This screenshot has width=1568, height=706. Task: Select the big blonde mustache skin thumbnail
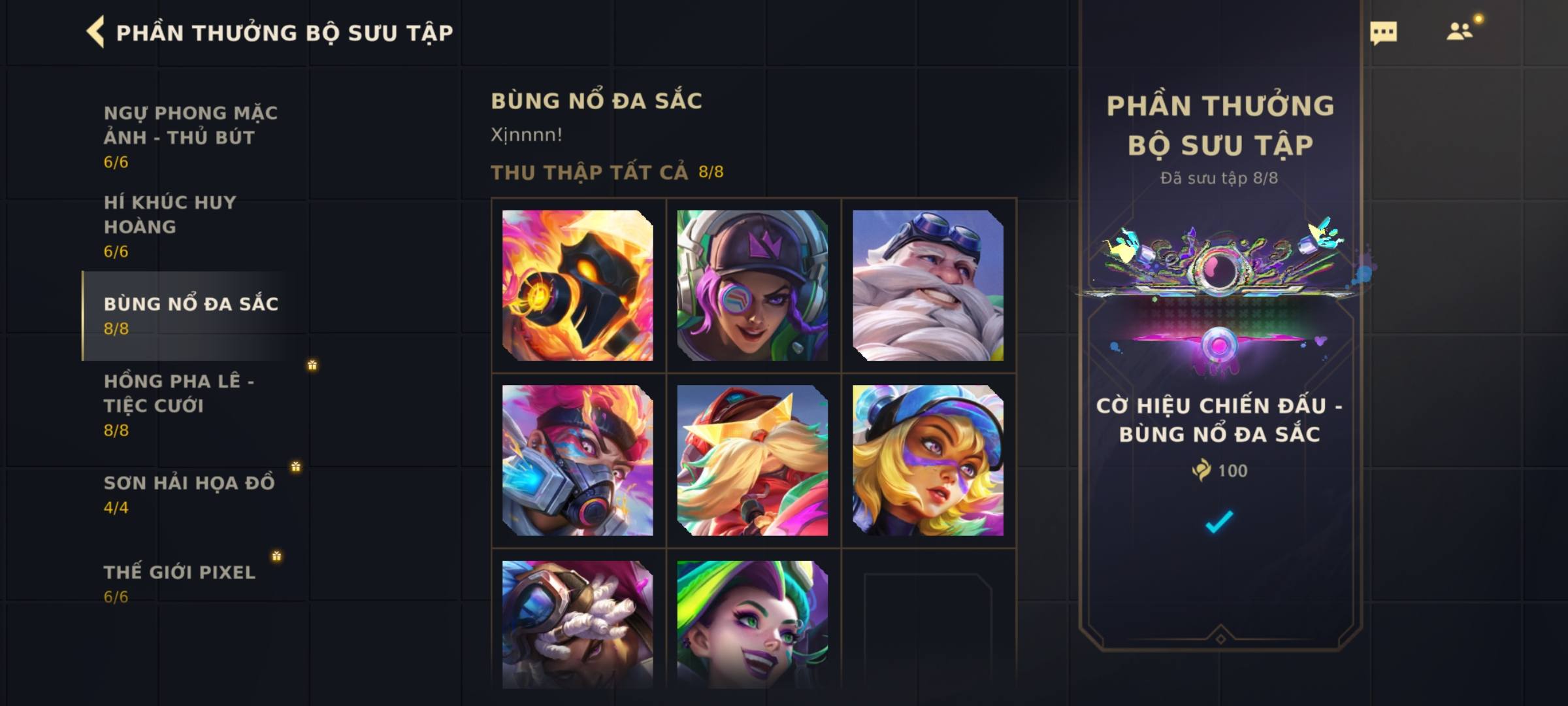(753, 460)
